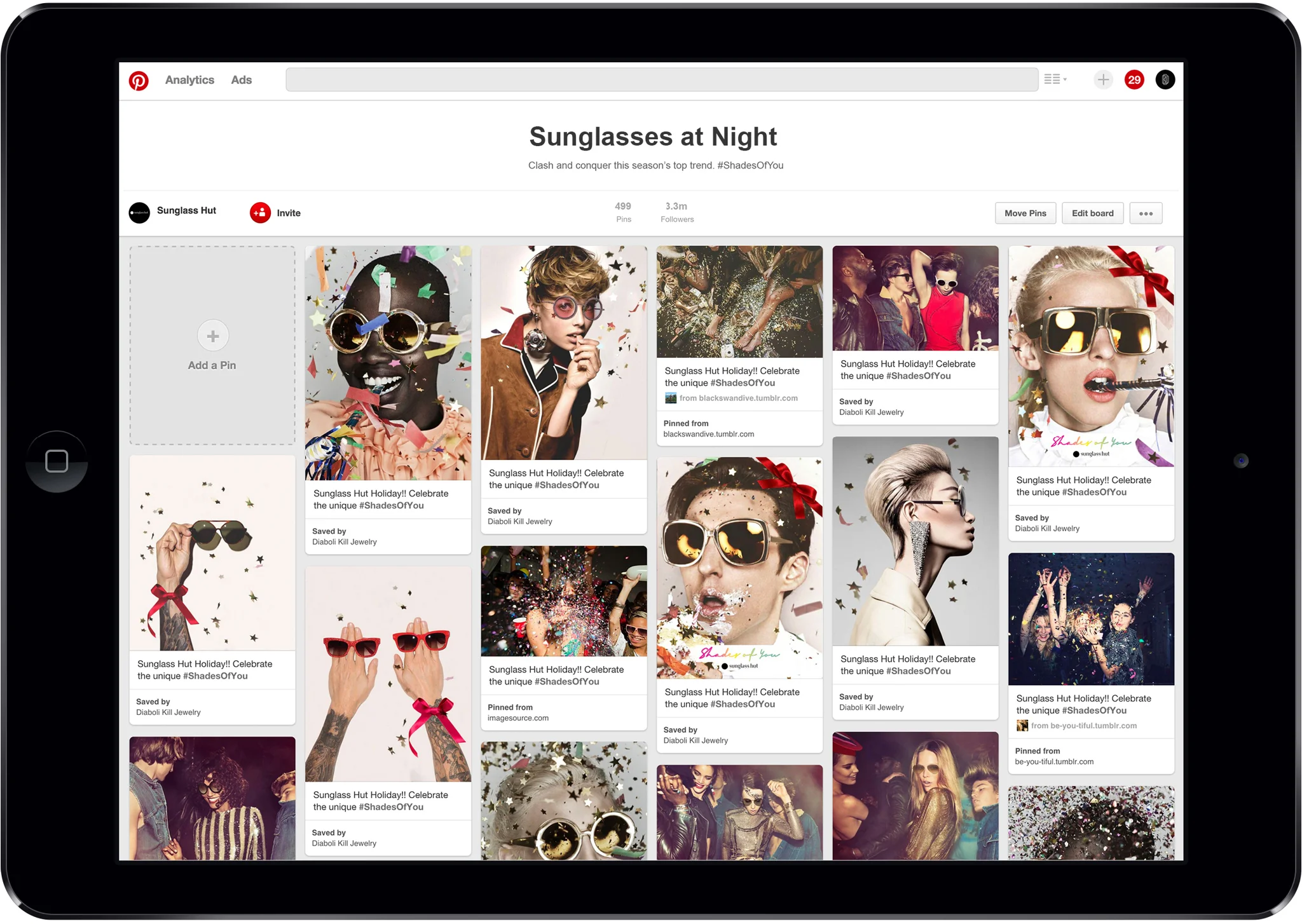
Task: Click the favicon by be-you-tiful.tumblr.com
Action: (1022, 726)
